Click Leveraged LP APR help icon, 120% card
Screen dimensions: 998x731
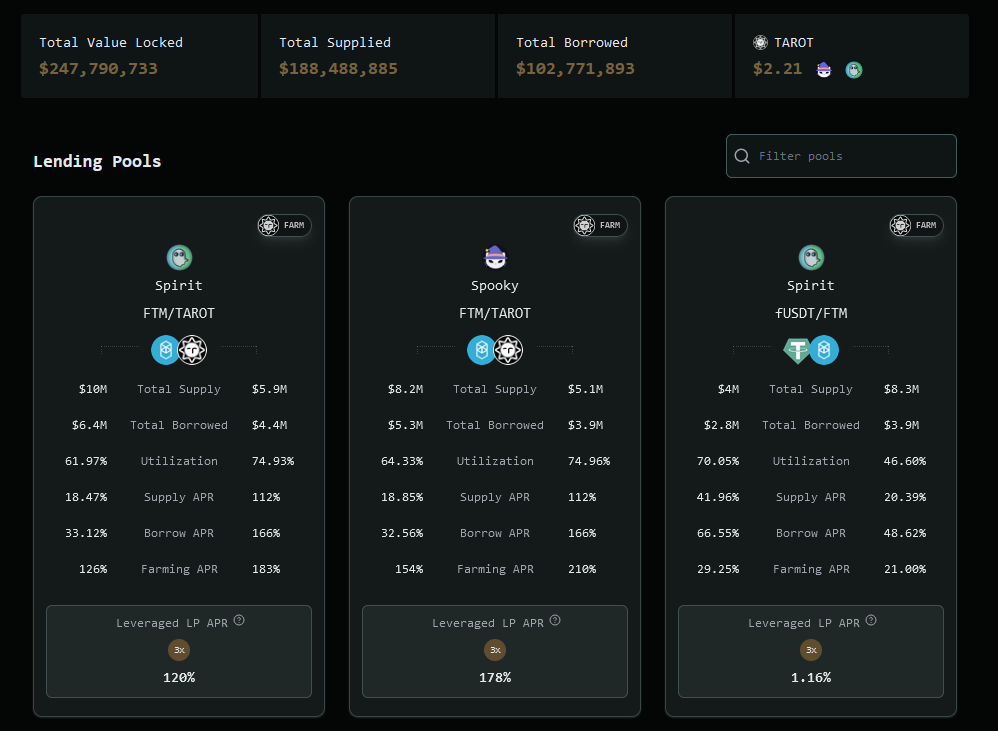click(x=239, y=620)
